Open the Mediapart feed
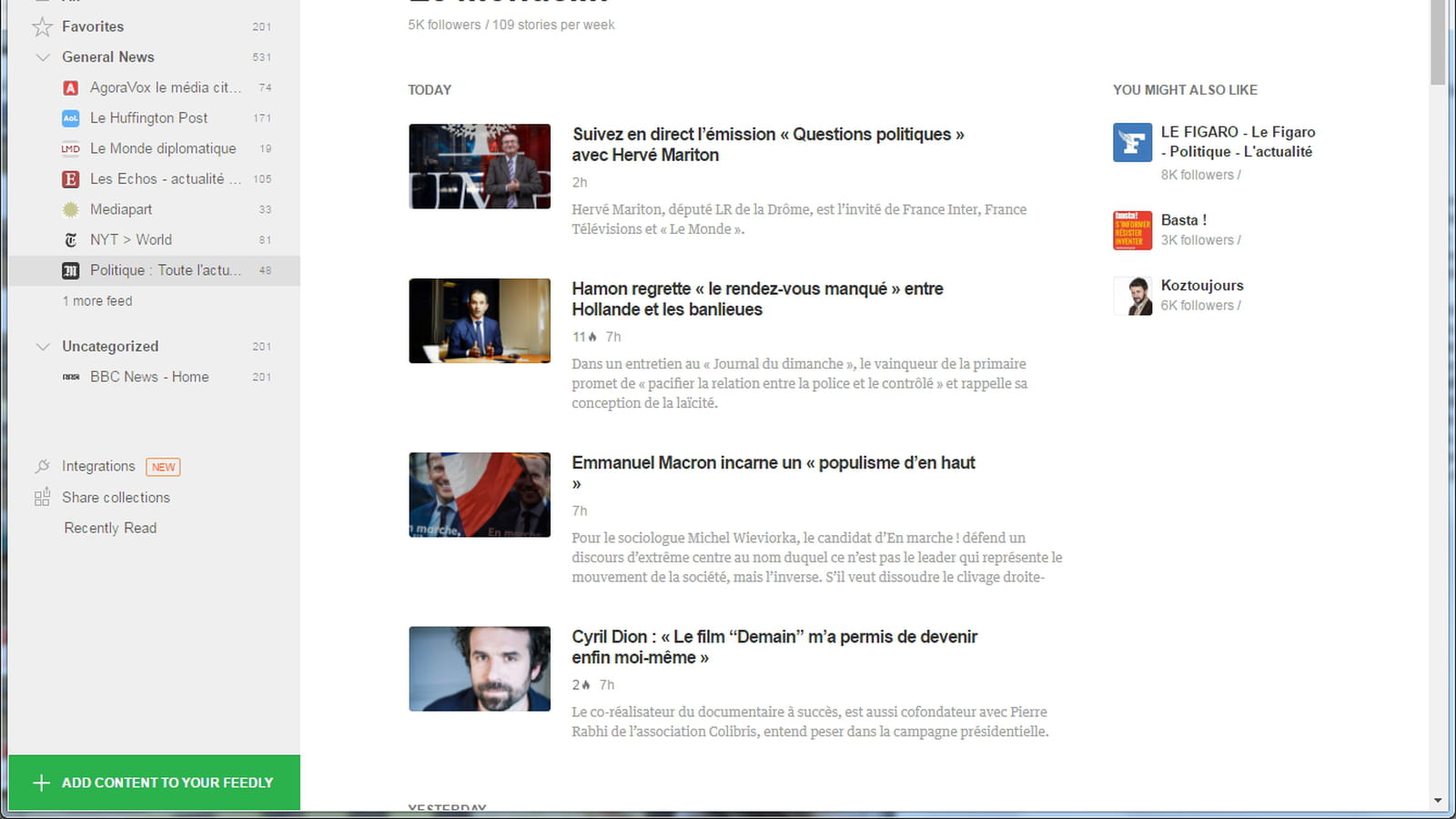The image size is (1456, 819). tap(121, 209)
